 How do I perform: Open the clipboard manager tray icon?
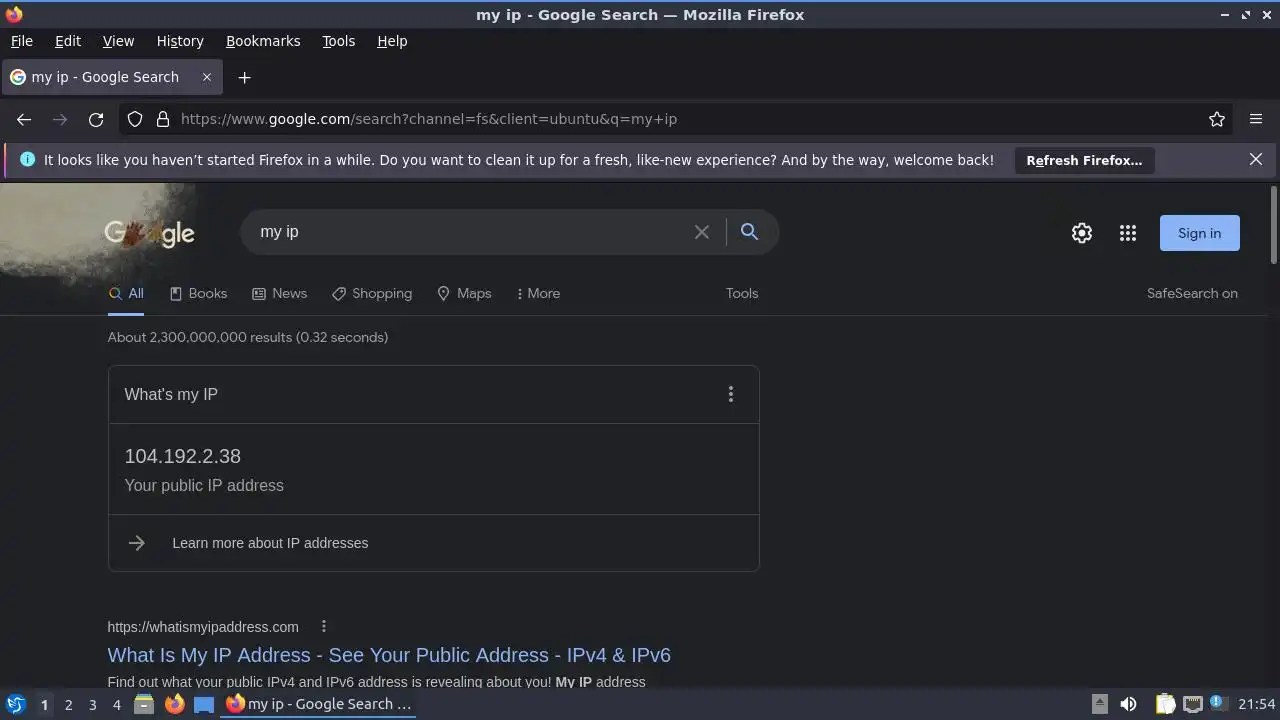click(1165, 704)
